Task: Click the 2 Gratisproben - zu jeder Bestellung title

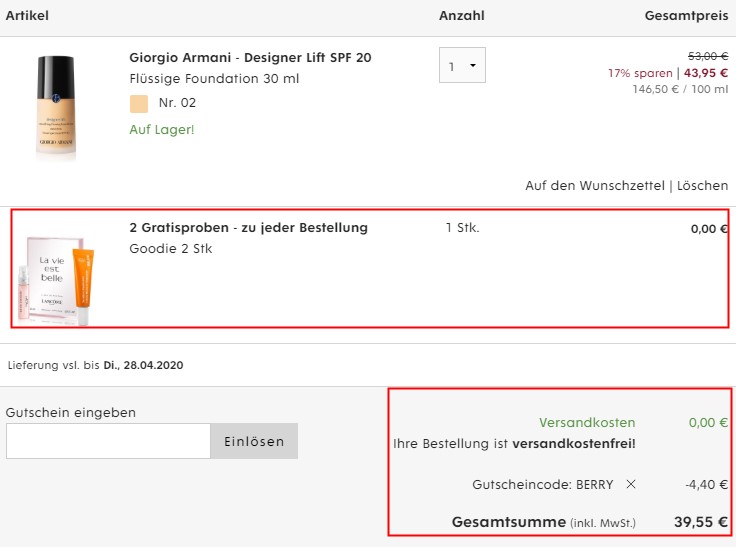Action: [x=248, y=228]
